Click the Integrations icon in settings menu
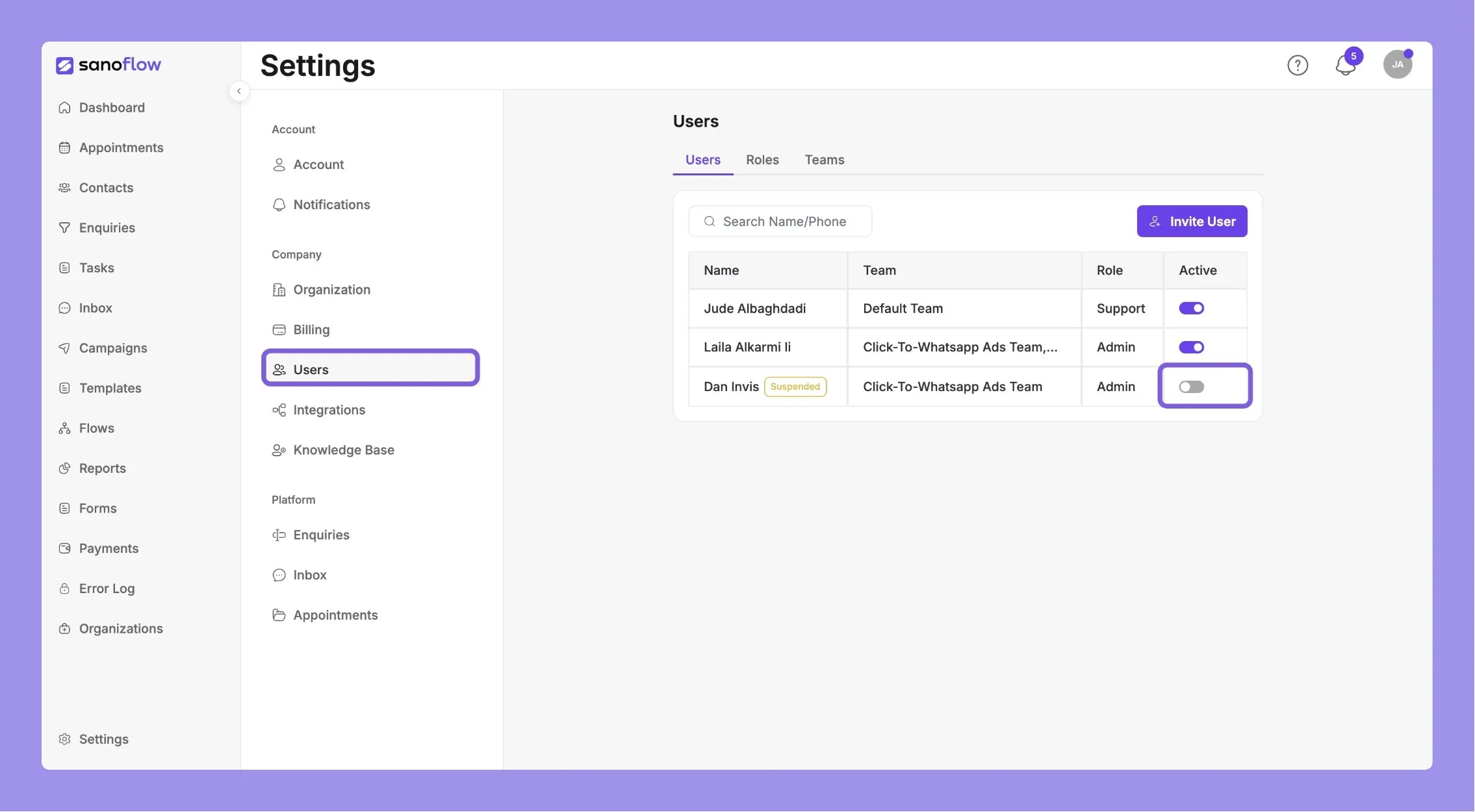Viewport: 1475px width, 812px height. click(x=279, y=410)
